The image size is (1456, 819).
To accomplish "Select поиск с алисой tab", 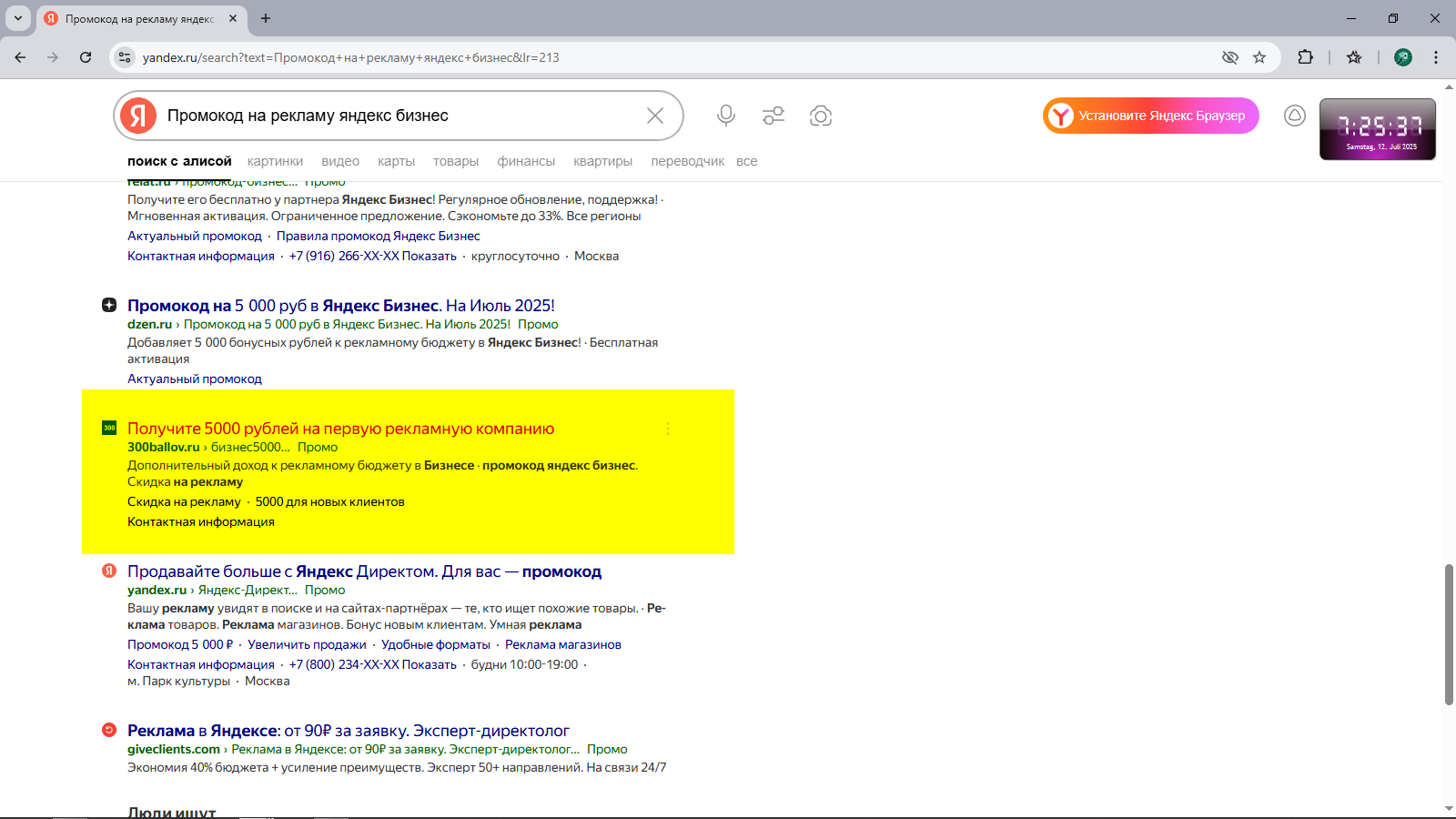I will [179, 161].
